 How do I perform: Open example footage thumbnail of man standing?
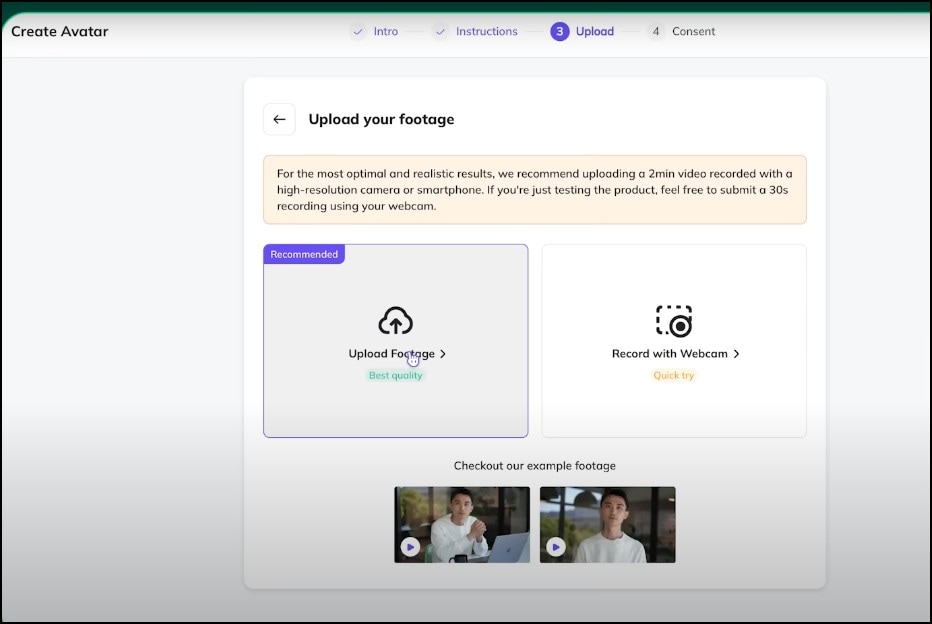pos(607,525)
